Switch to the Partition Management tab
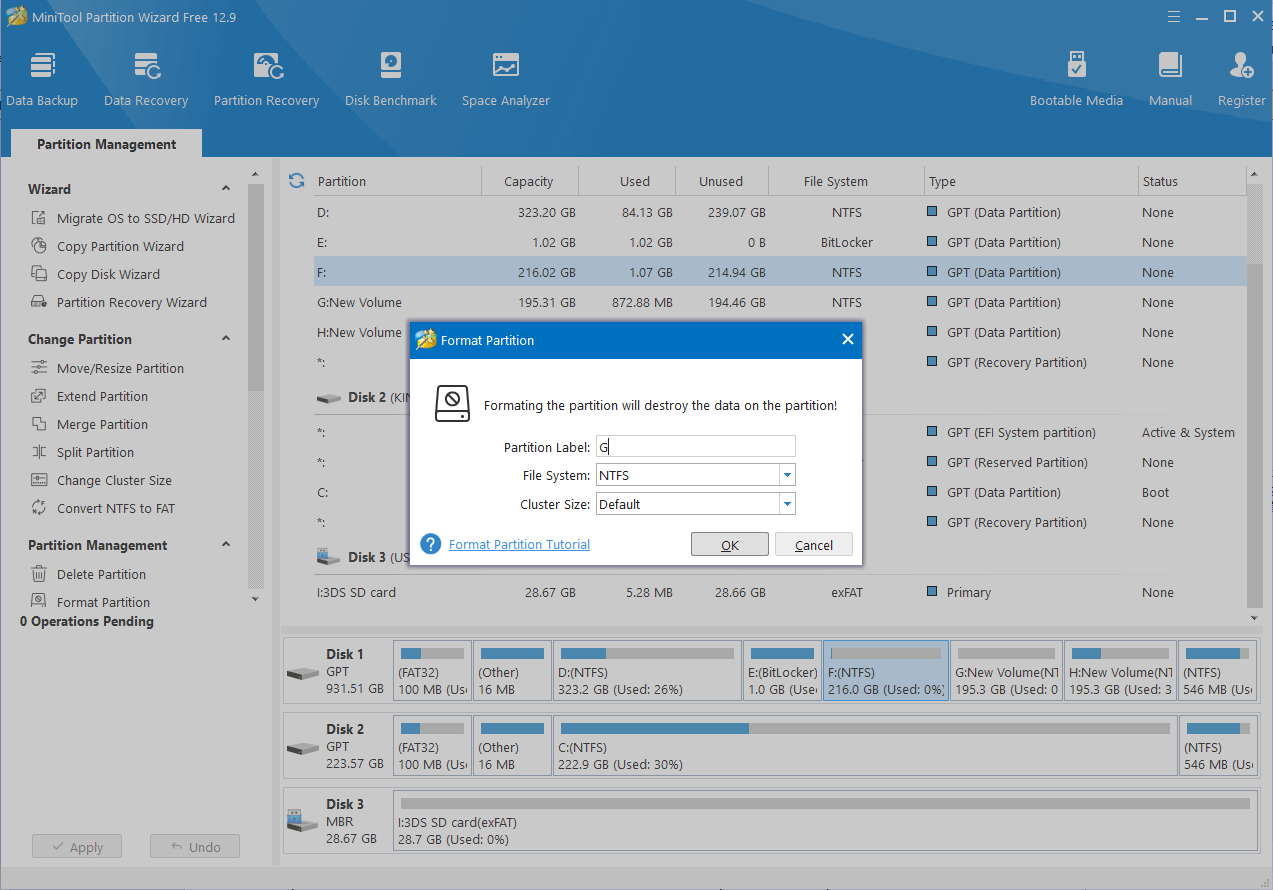This screenshot has height=890, width=1273. (x=105, y=143)
